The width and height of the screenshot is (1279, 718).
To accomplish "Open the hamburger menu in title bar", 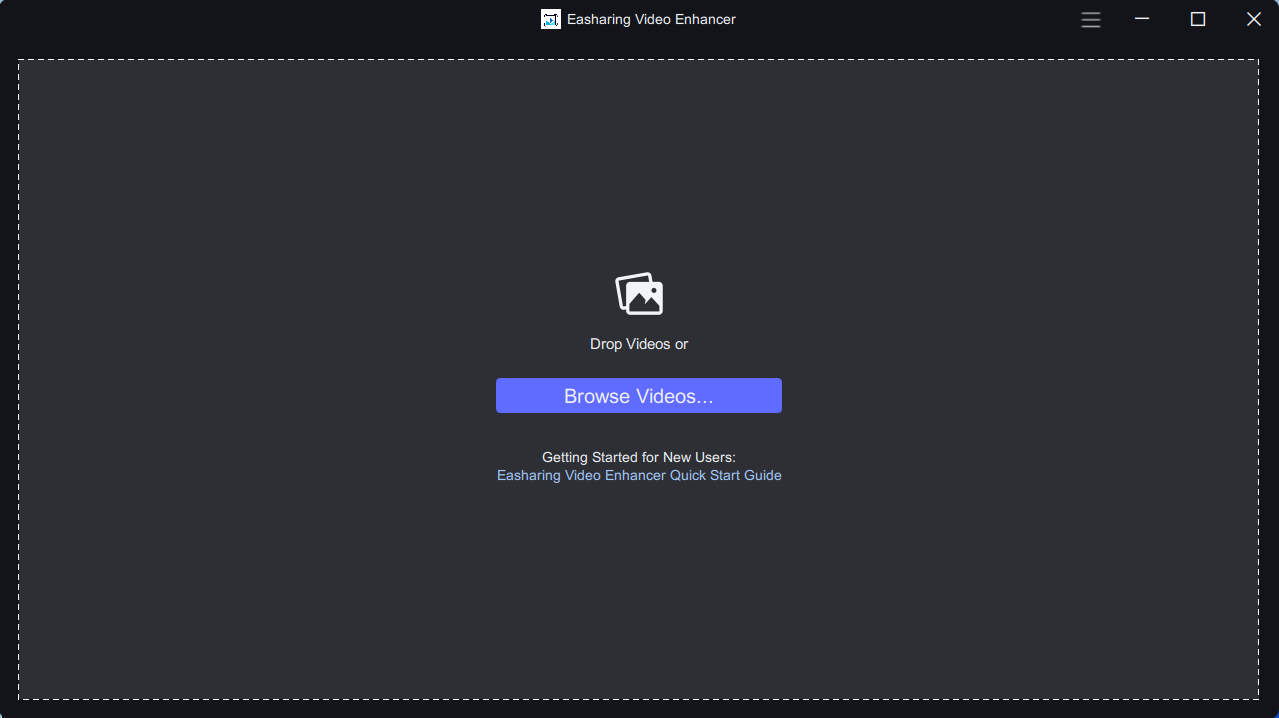I will (1091, 19).
